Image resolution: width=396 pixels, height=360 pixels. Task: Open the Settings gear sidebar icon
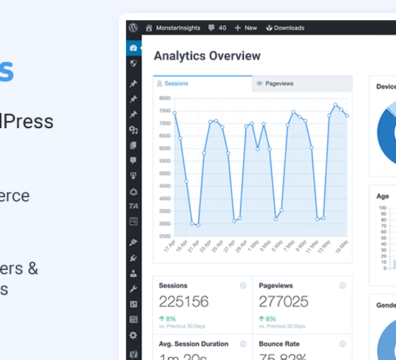(x=133, y=335)
